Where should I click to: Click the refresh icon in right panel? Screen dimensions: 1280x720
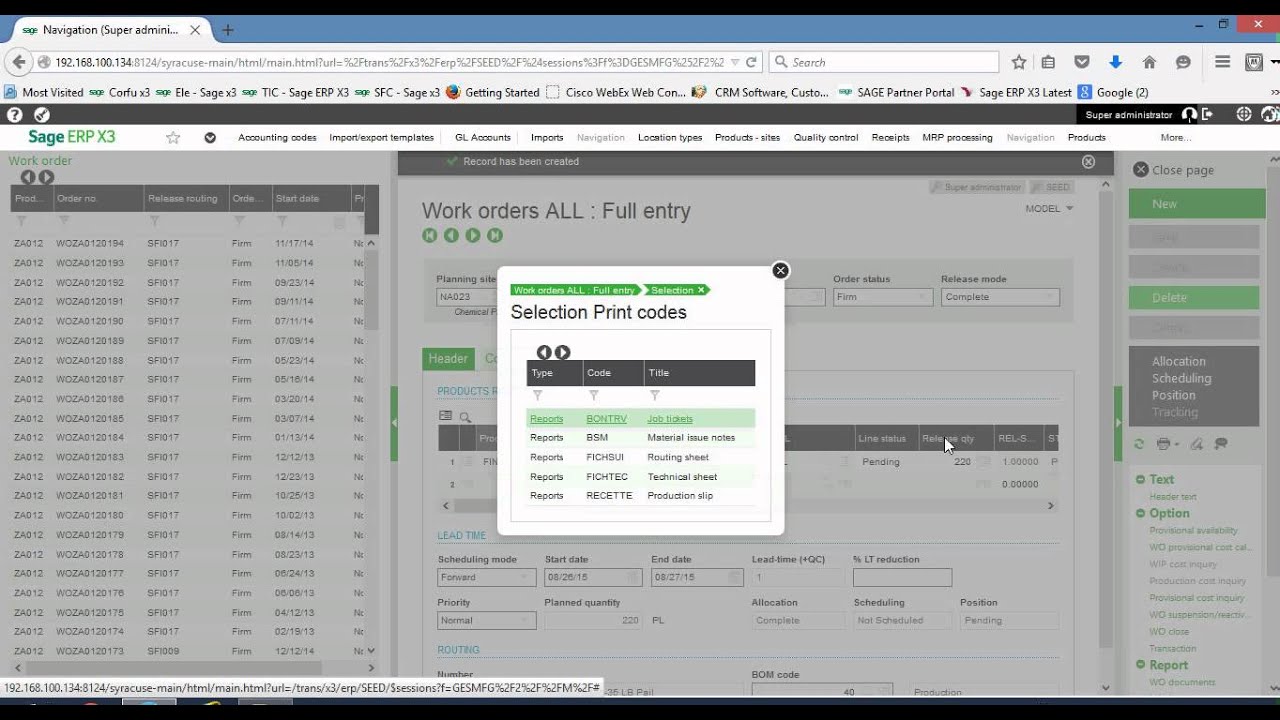pos(1138,444)
